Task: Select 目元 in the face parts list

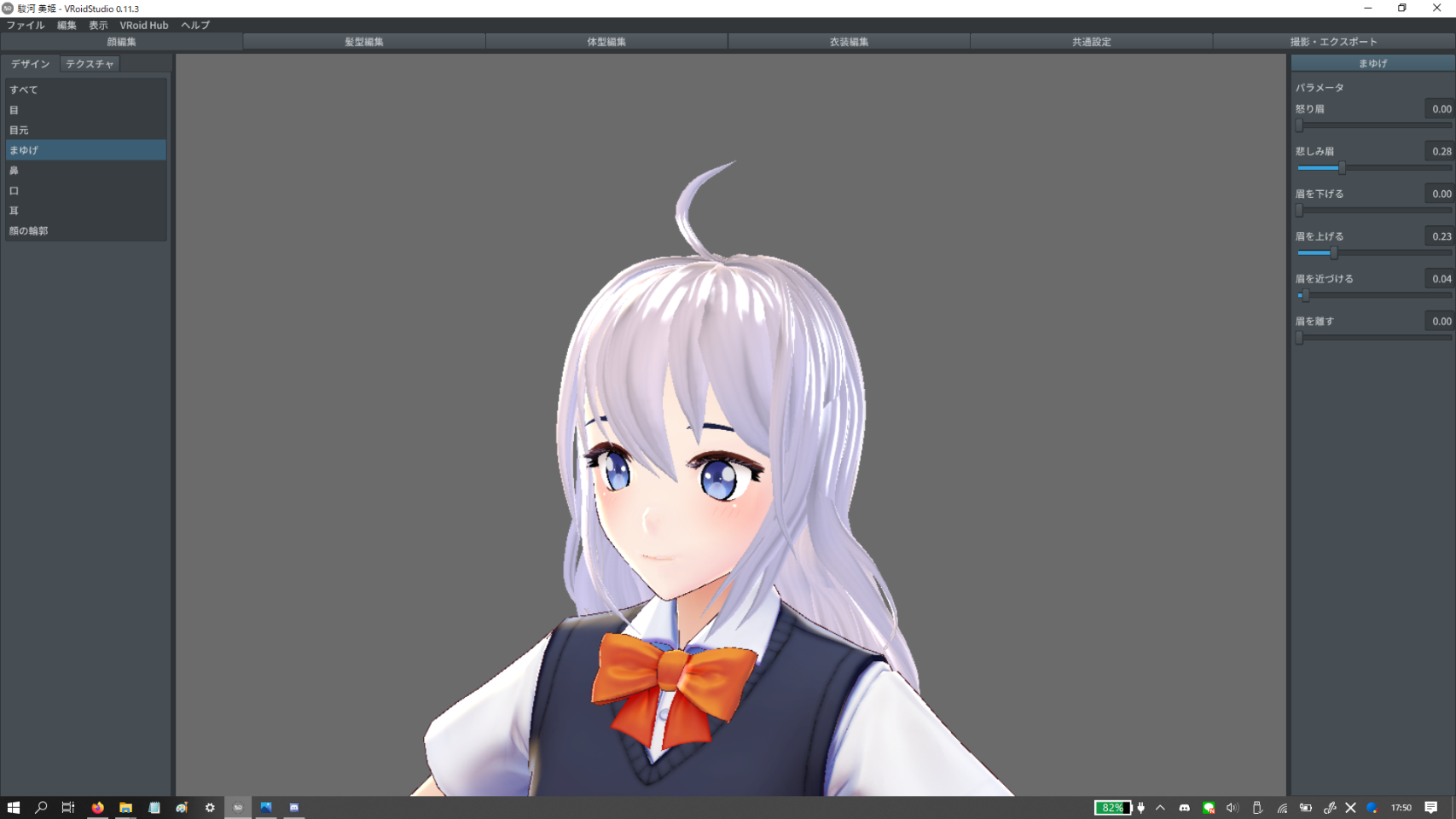Action: [x=19, y=131]
